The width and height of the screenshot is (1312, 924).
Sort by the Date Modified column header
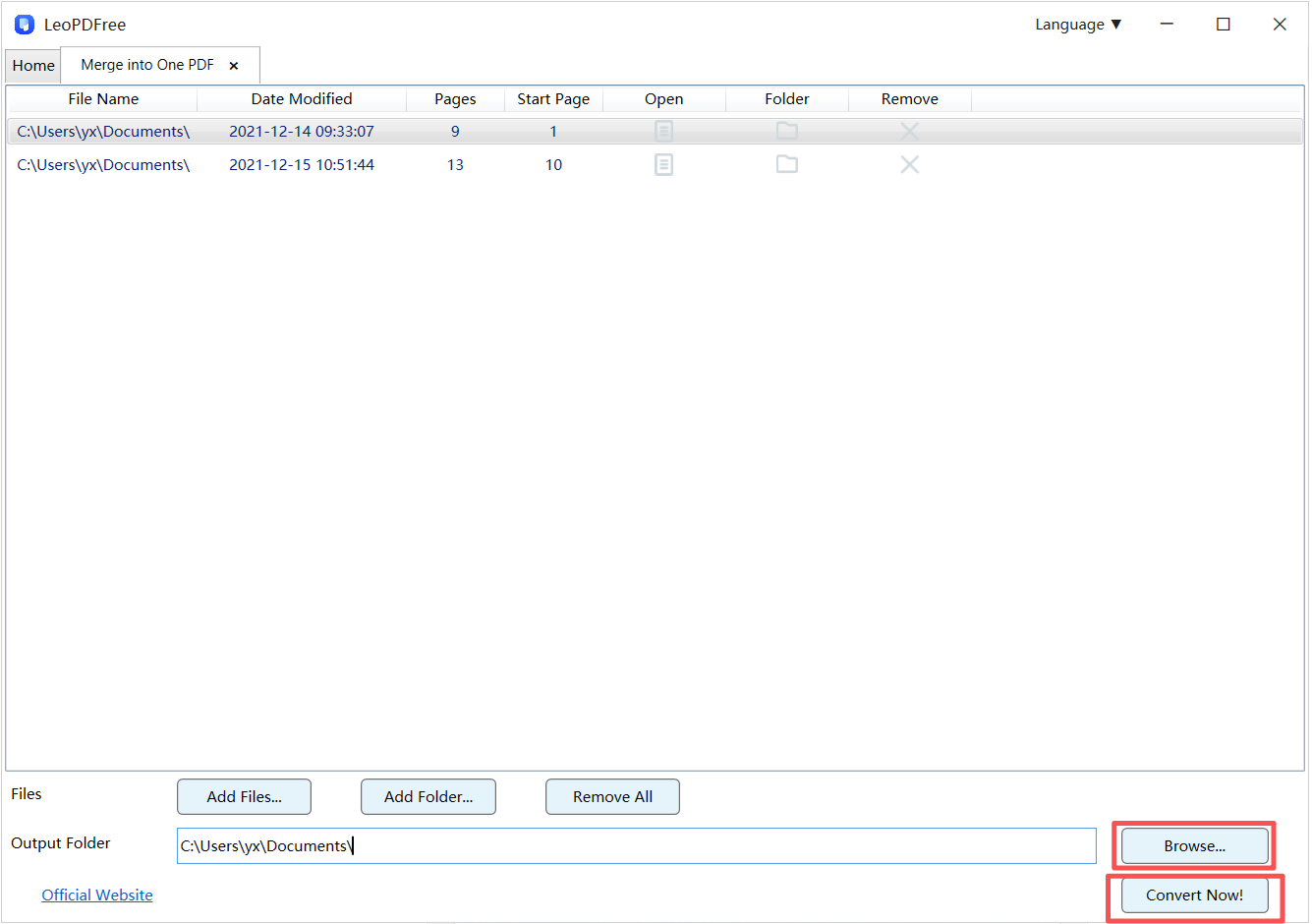tap(302, 99)
